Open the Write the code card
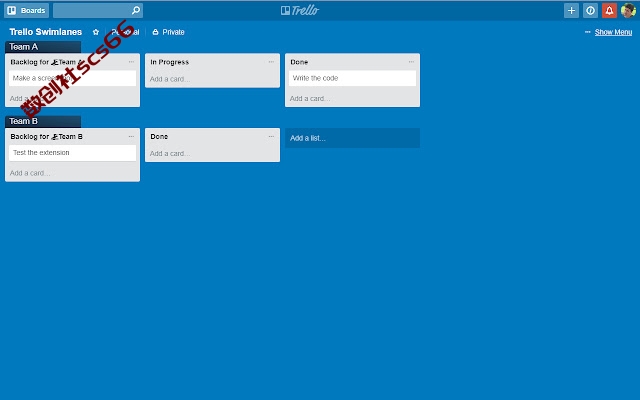Screen dimensions: 640x400 tap(353, 78)
